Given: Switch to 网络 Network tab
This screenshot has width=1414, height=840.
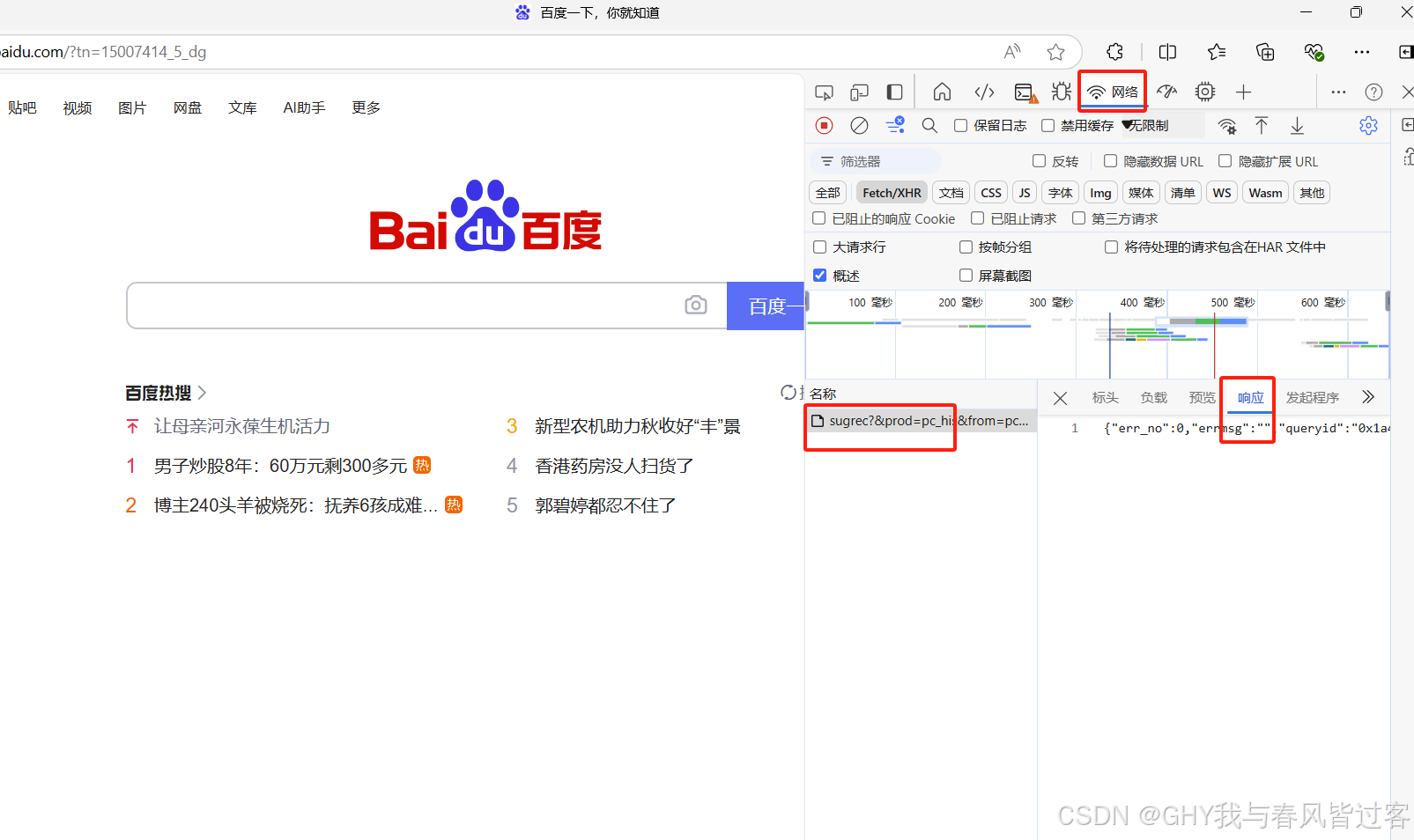Looking at the screenshot, I should coord(1114,92).
